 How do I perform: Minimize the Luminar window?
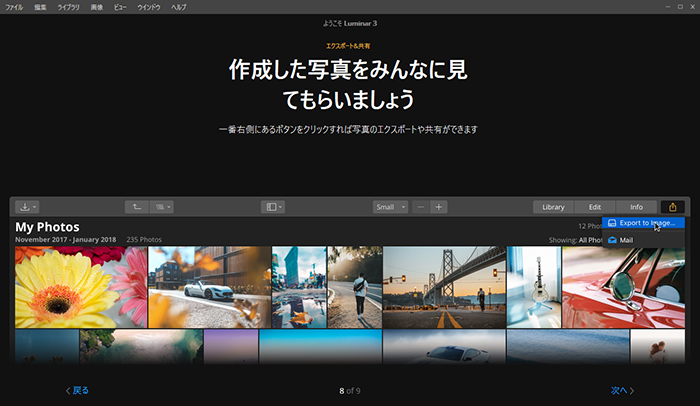[668, 7]
